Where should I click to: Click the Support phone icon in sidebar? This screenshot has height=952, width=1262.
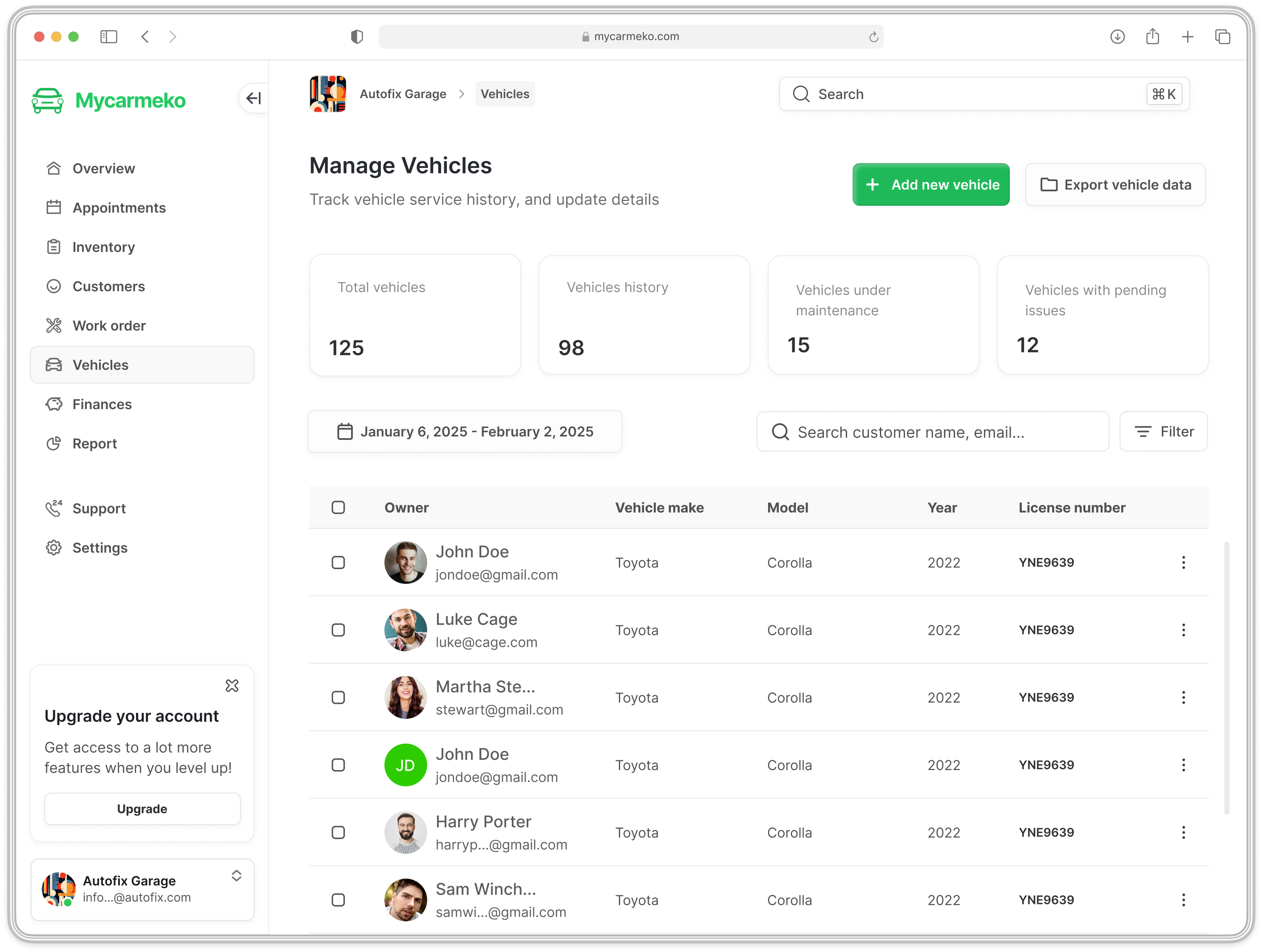click(54, 508)
